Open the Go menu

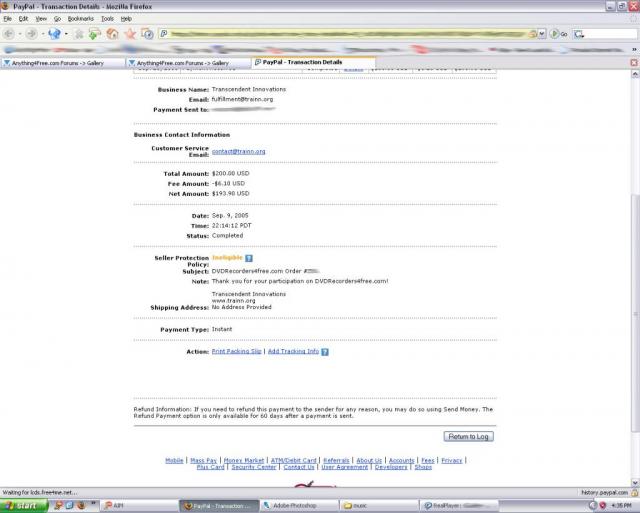pos(57,19)
